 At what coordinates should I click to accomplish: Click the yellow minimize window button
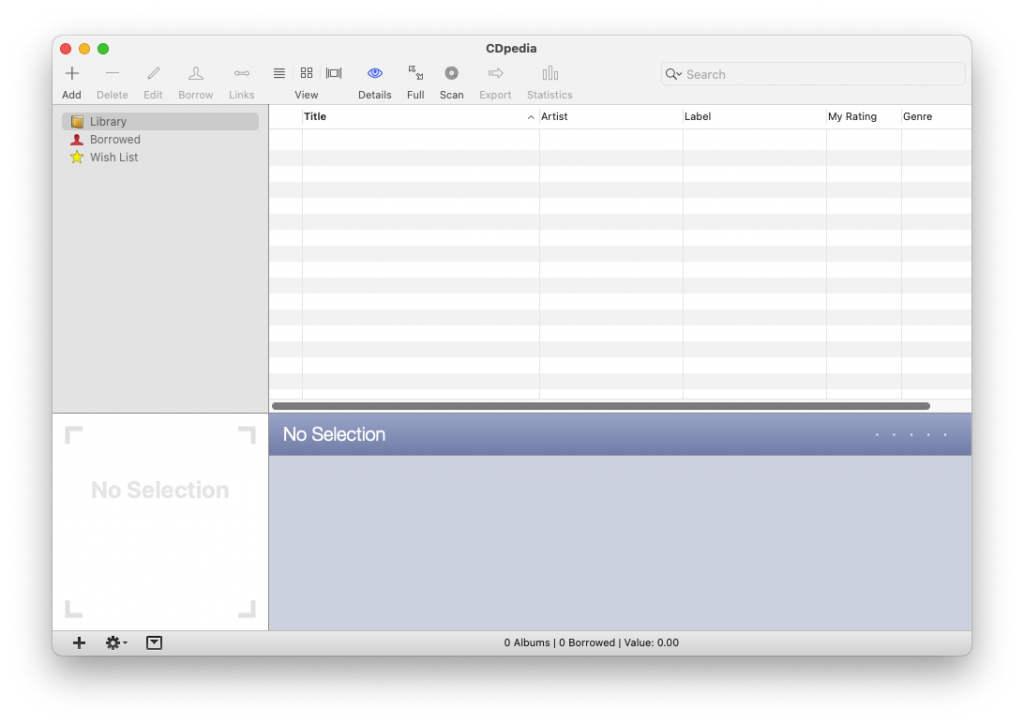coord(84,48)
